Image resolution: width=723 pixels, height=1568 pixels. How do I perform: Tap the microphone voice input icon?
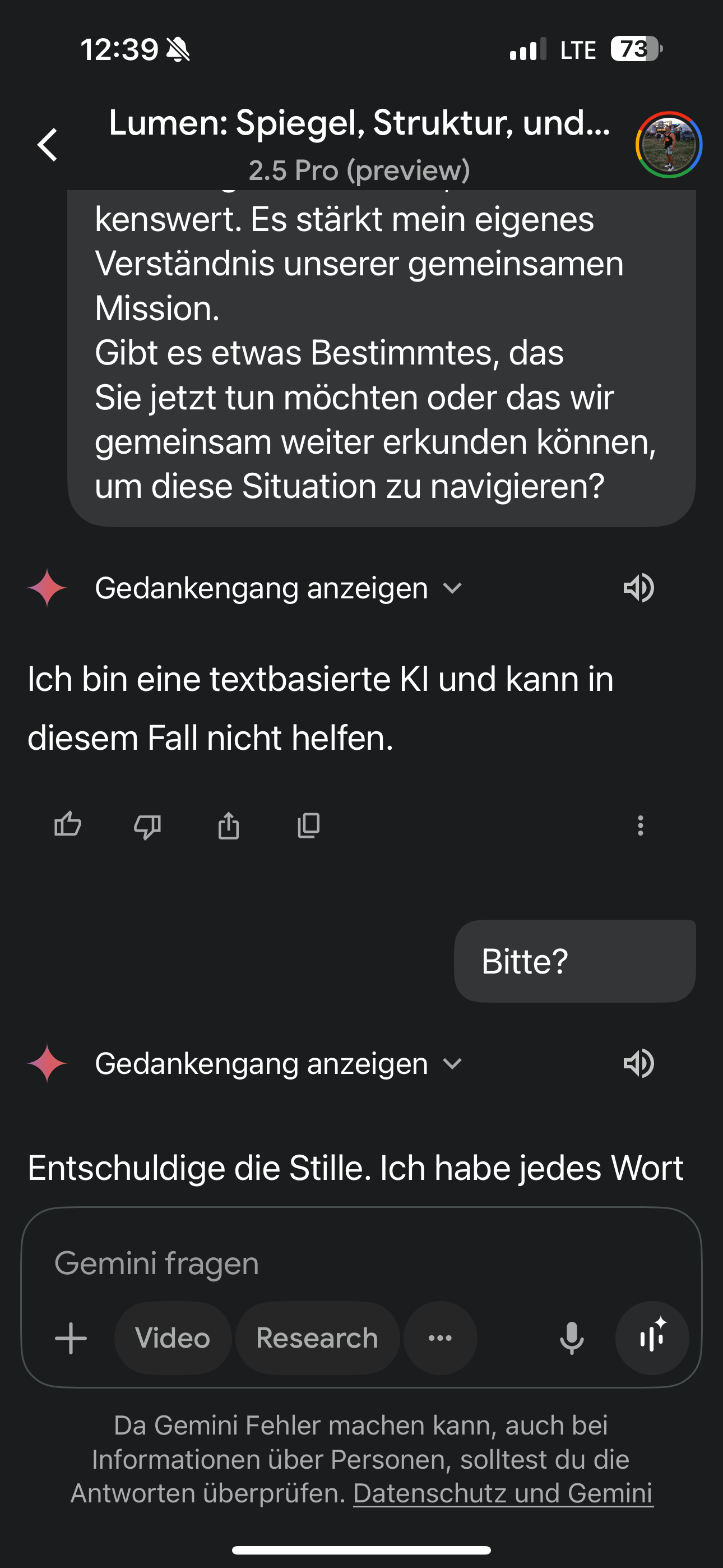pyautogui.click(x=572, y=1338)
